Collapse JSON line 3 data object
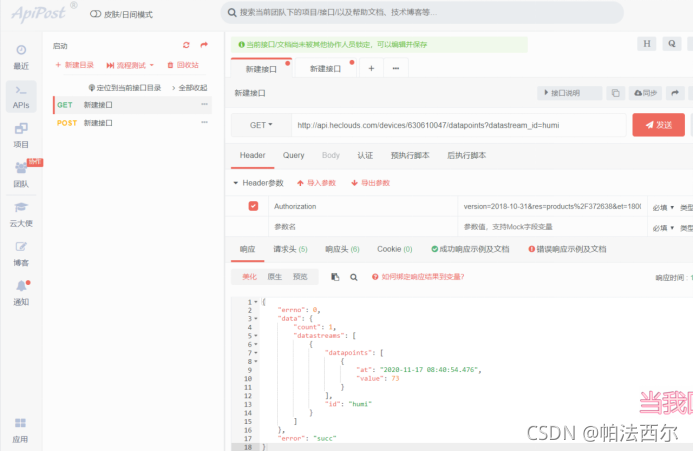 click(256, 319)
